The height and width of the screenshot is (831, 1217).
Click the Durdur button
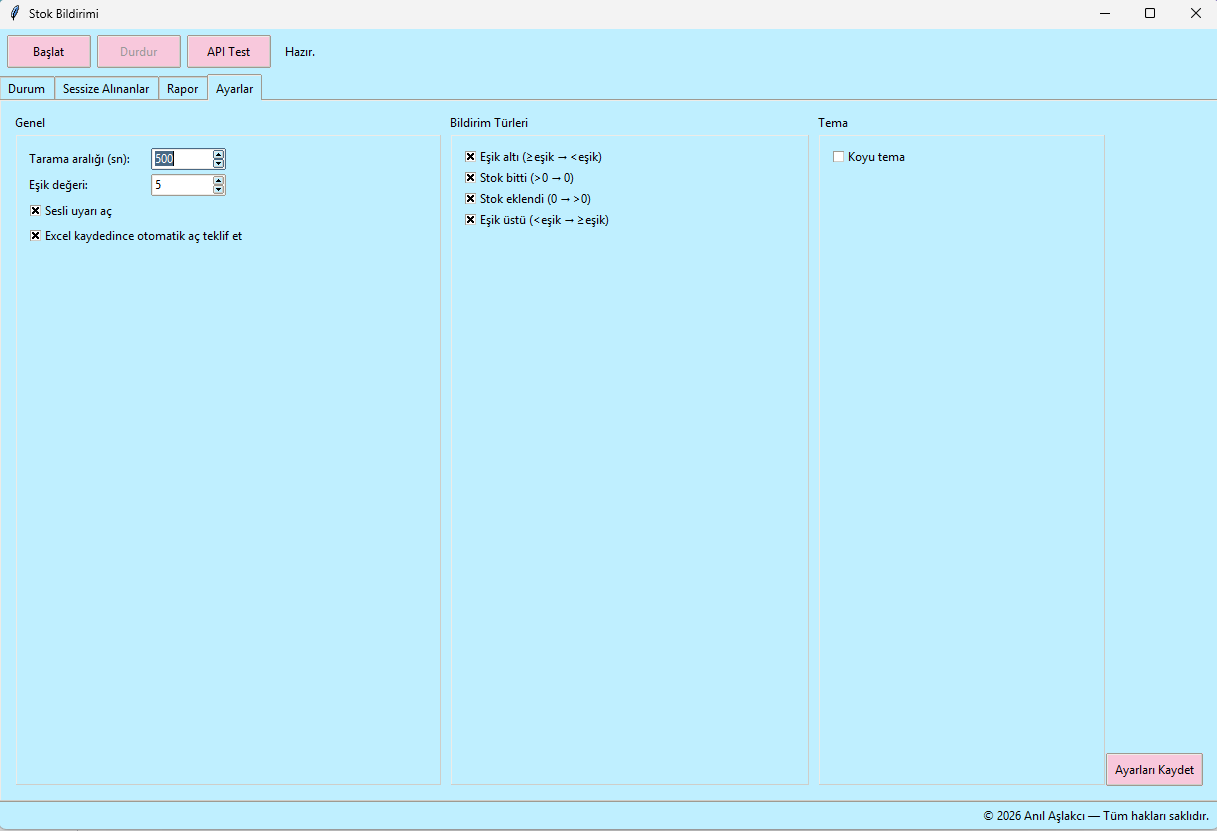[x=139, y=51]
